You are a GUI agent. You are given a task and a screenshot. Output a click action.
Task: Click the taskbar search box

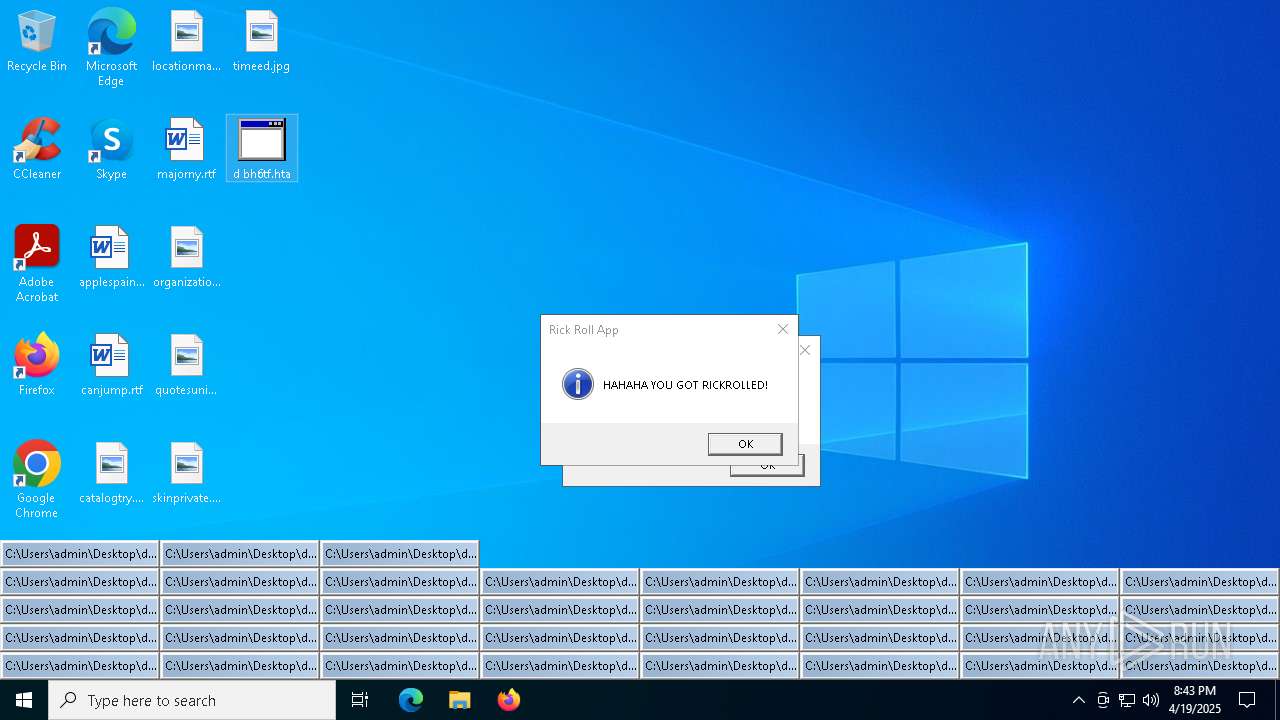pos(192,700)
